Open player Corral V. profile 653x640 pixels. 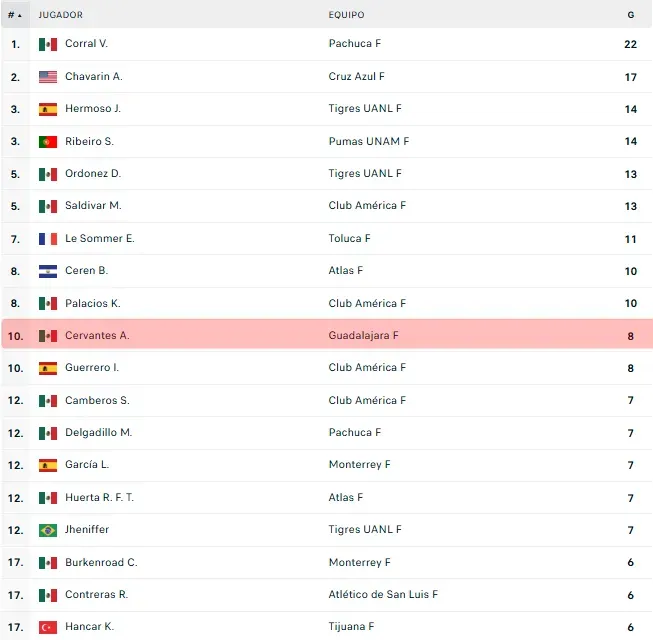coord(86,44)
